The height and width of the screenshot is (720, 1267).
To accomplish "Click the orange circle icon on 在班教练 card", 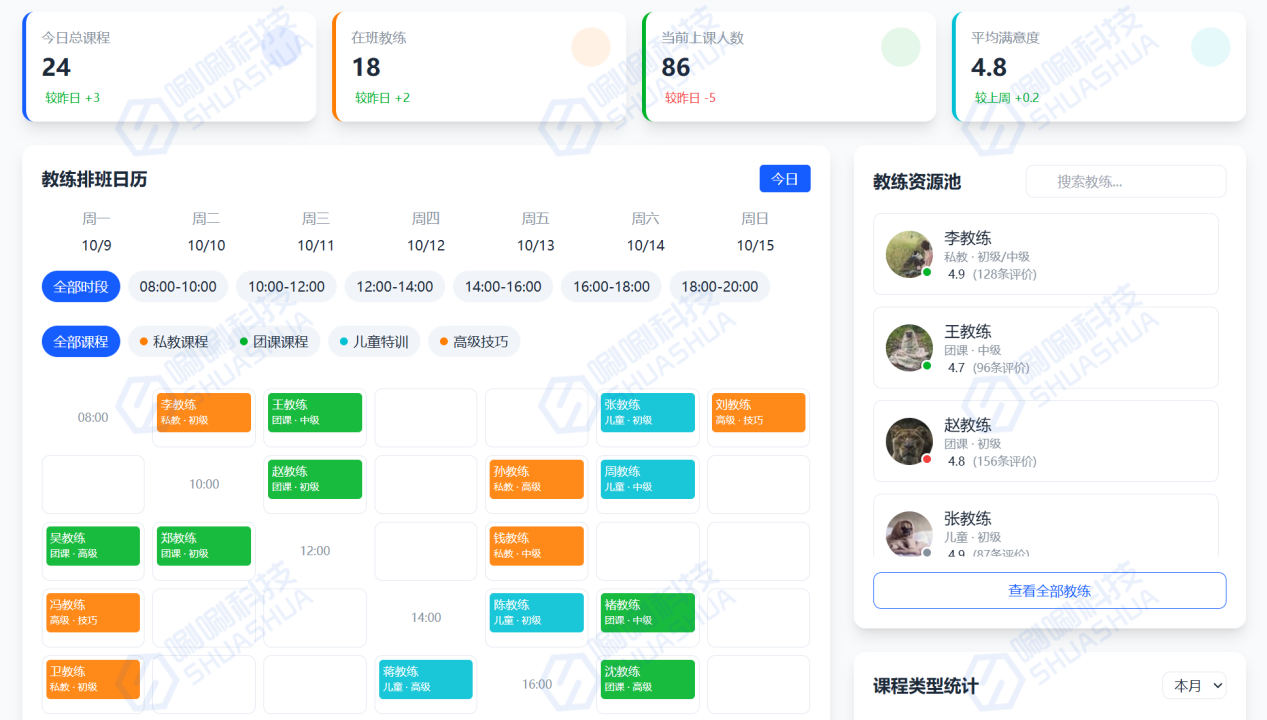I will (x=590, y=47).
